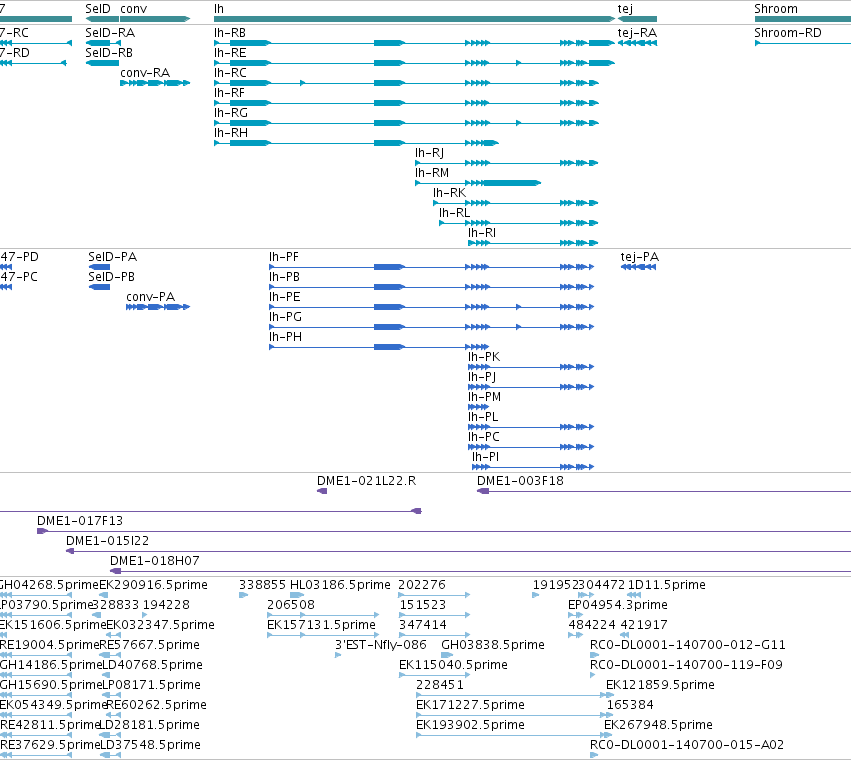851x760 pixels.
Task: Select the Ih gene bar
Action: pos(414,19)
